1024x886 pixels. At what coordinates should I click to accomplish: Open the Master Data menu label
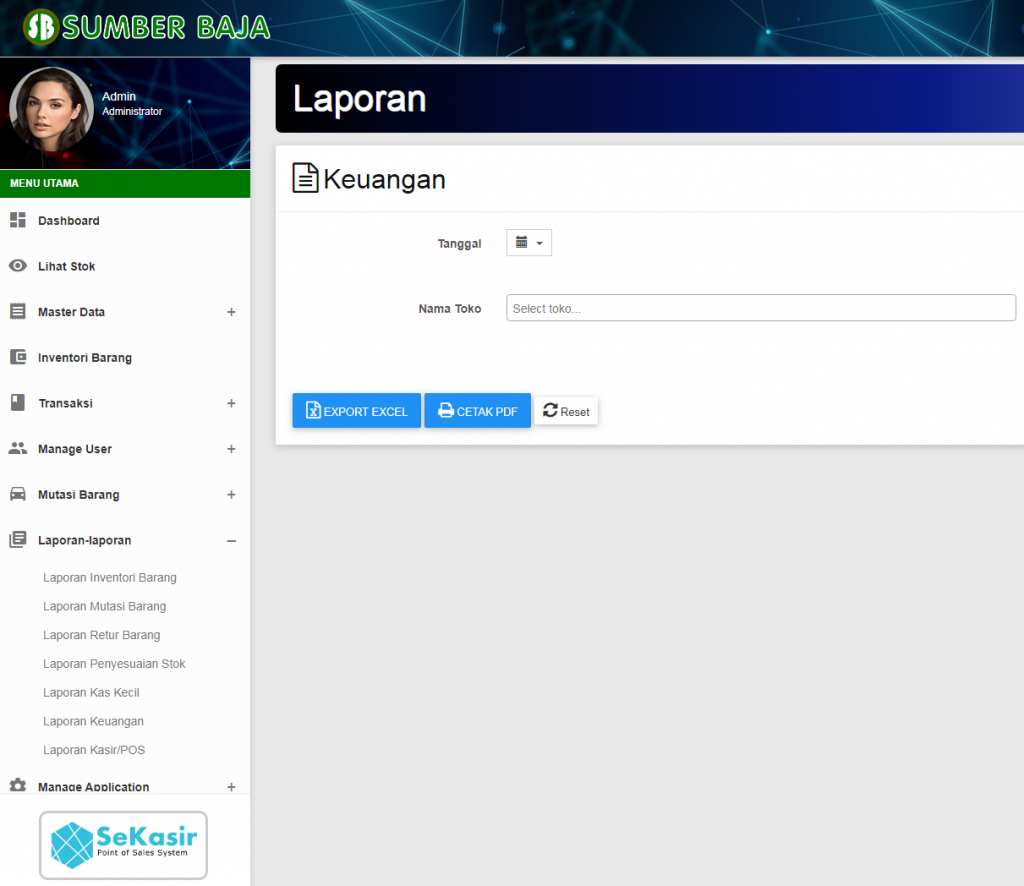(x=71, y=312)
